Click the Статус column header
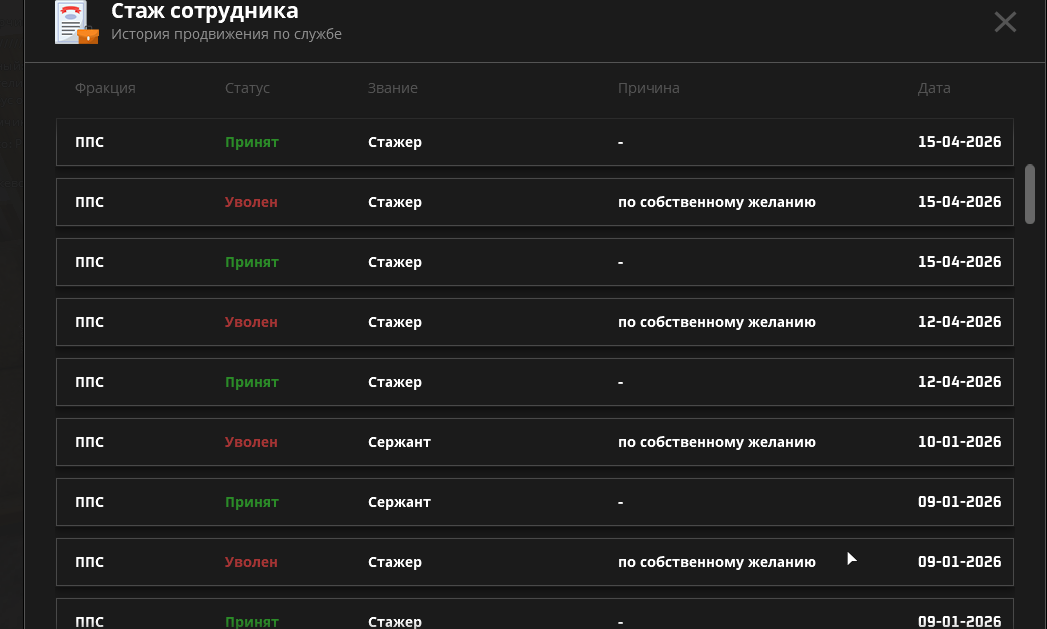1047x629 pixels. point(247,88)
